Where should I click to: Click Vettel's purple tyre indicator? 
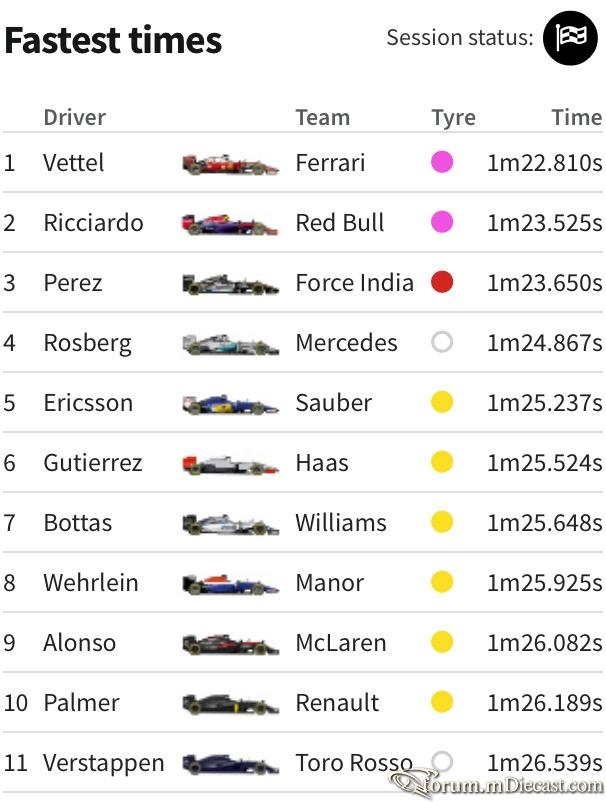click(442, 162)
